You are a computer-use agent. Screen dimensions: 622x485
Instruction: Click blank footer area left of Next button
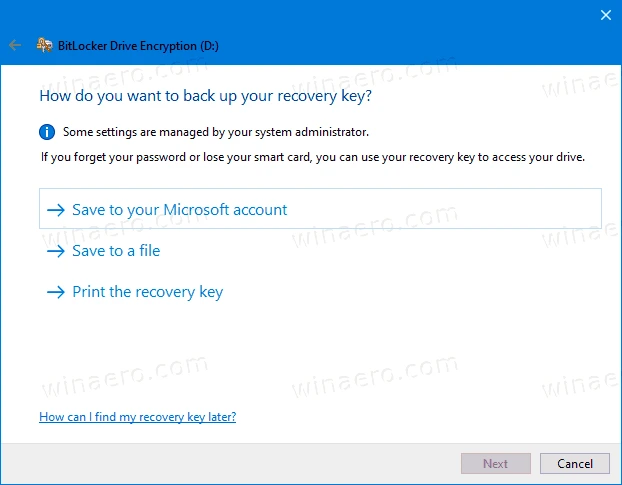tap(230, 464)
